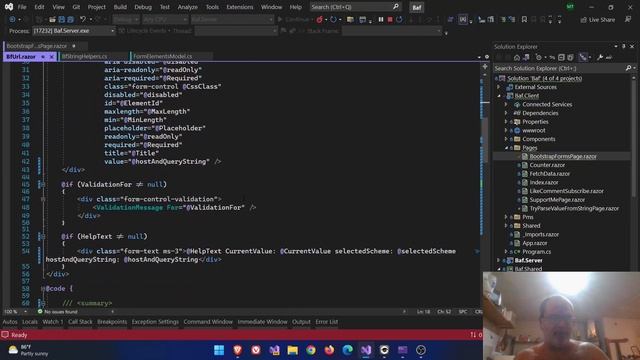Screen dimensions: 640x360
Task: Open the Any CPU platform dropdown
Action: coord(165,19)
